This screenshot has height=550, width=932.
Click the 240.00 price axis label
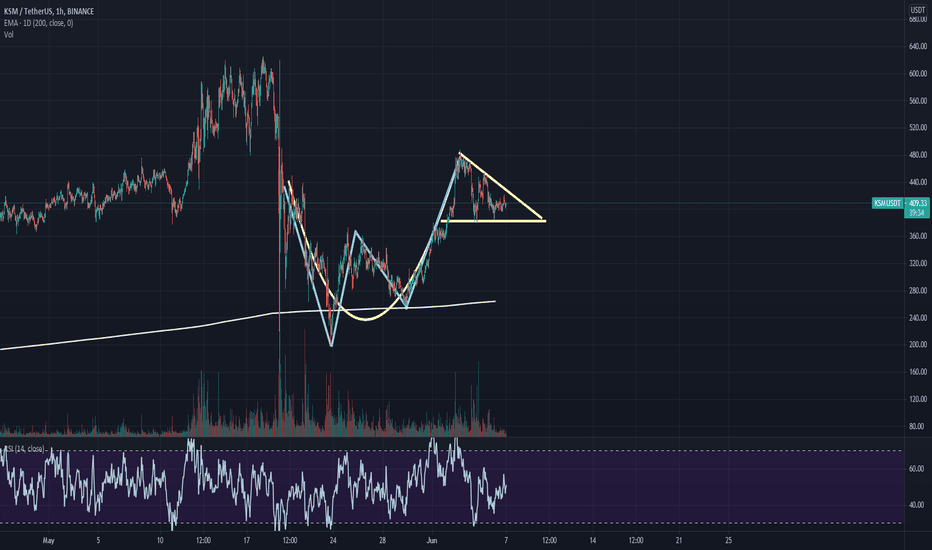tap(918, 318)
